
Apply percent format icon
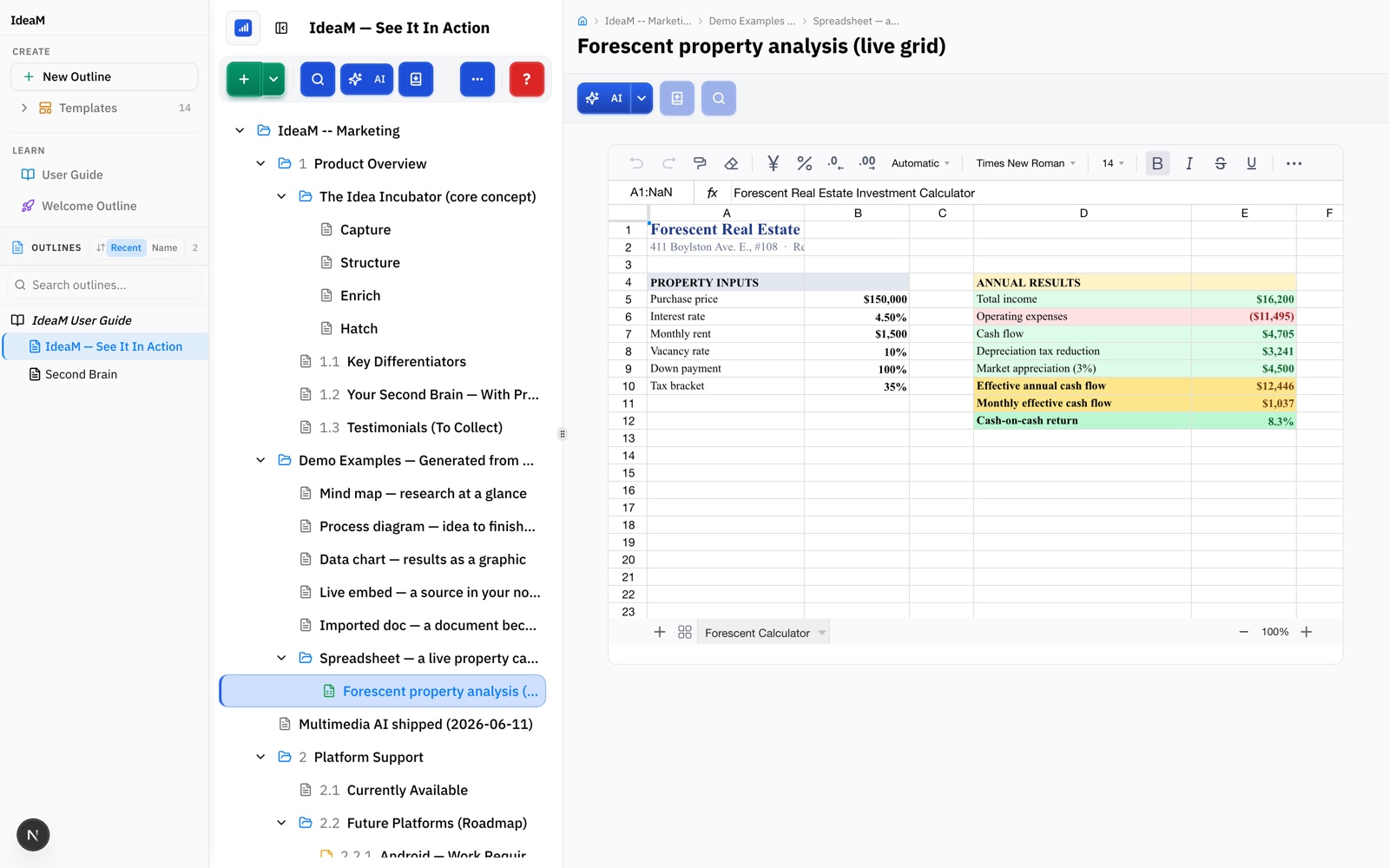click(805, 163)
